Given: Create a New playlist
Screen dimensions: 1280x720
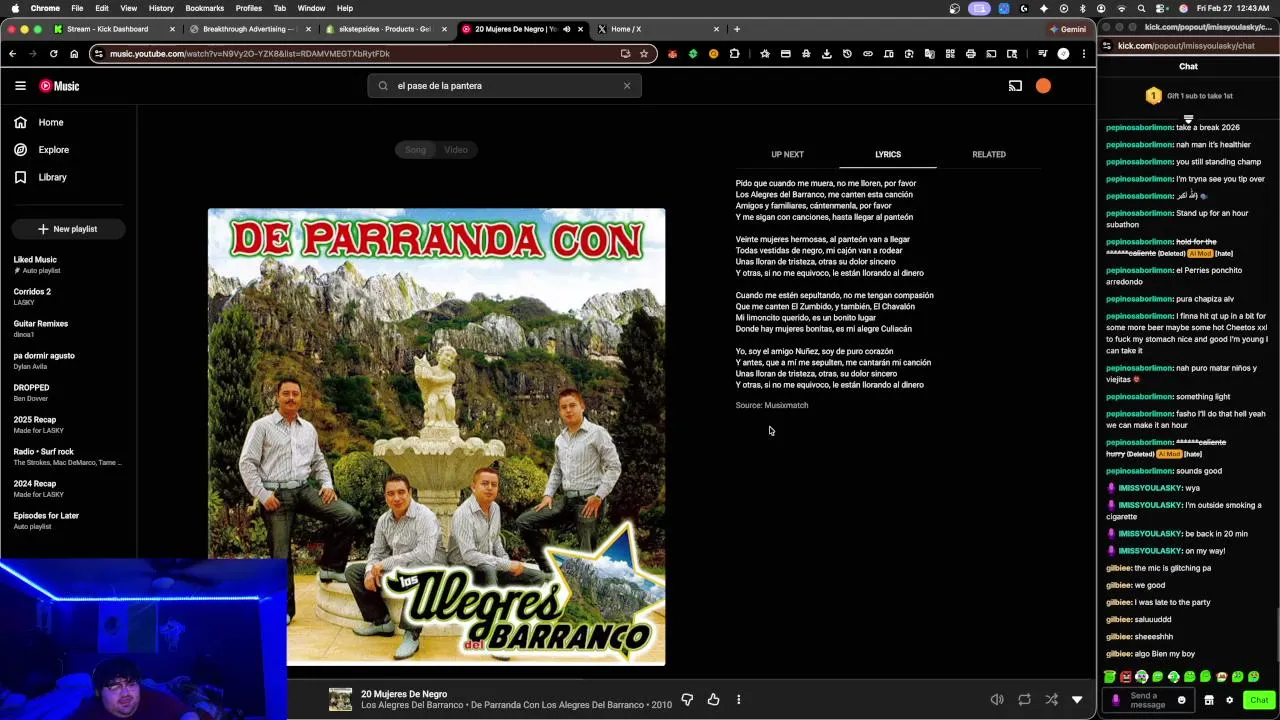Looking at the screenshot, I should [68, 229].
